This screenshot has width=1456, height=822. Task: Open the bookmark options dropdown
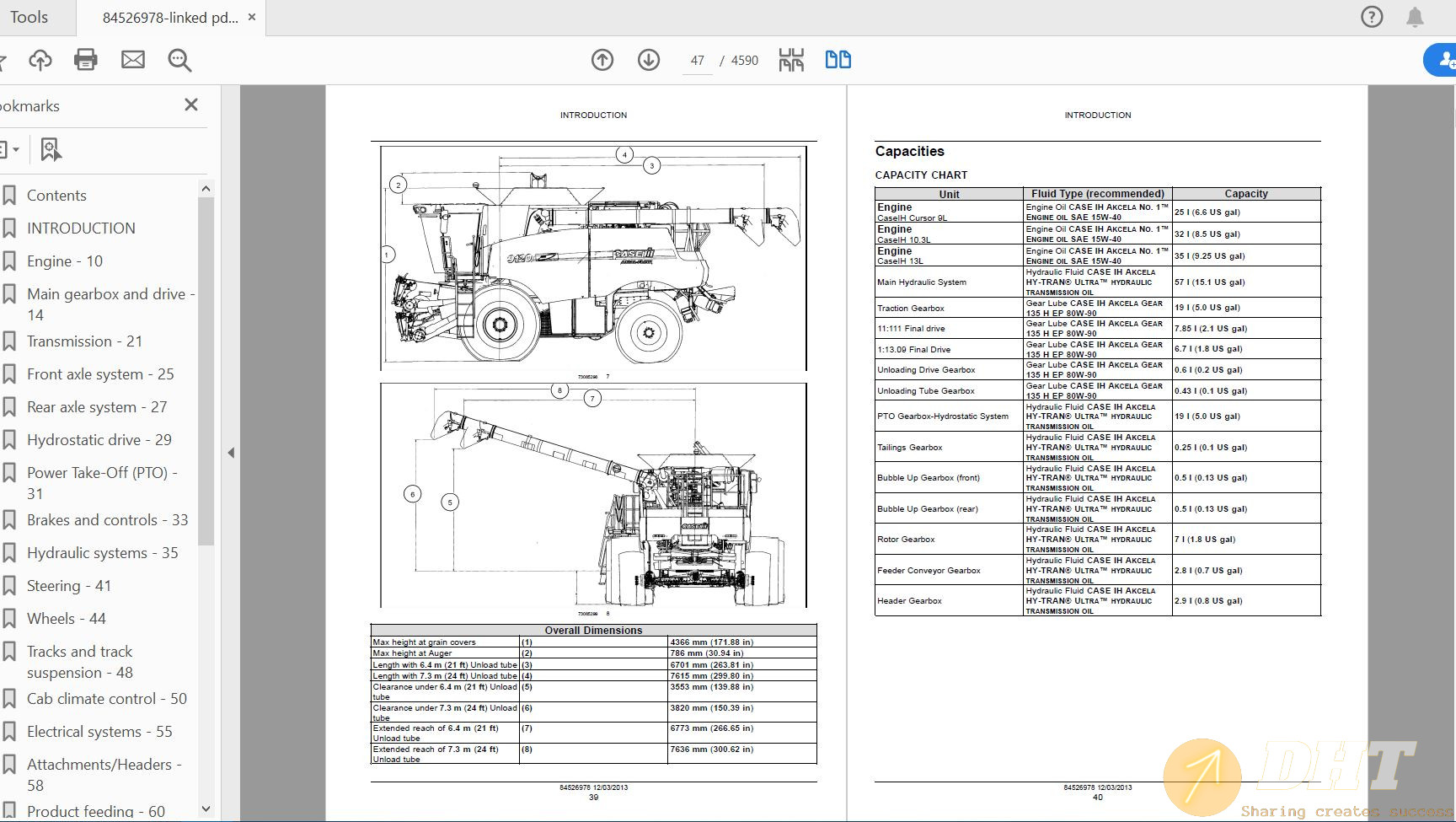9,149
